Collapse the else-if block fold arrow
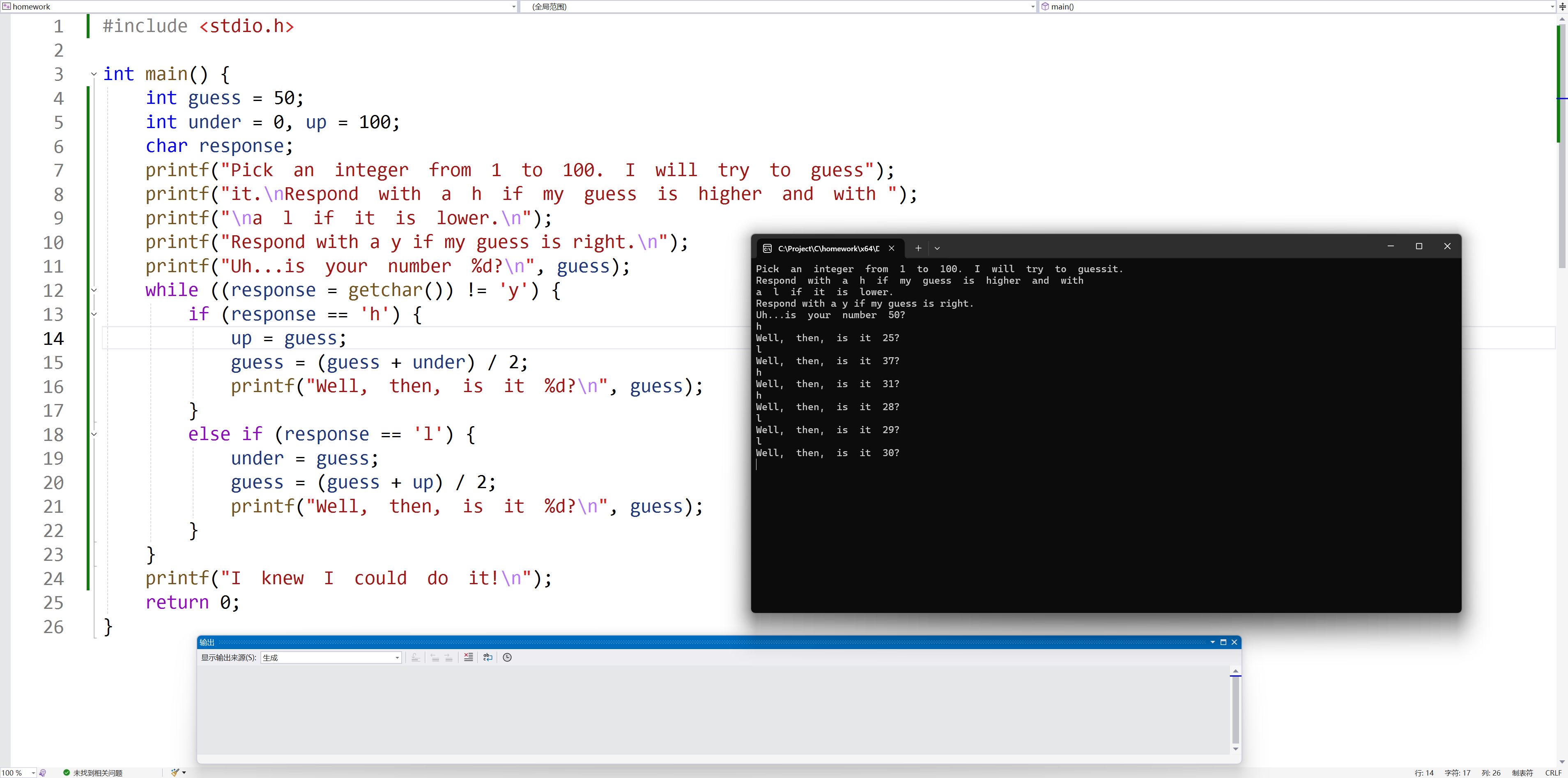Screen dimensions: 1568x778 click(94, 434)
